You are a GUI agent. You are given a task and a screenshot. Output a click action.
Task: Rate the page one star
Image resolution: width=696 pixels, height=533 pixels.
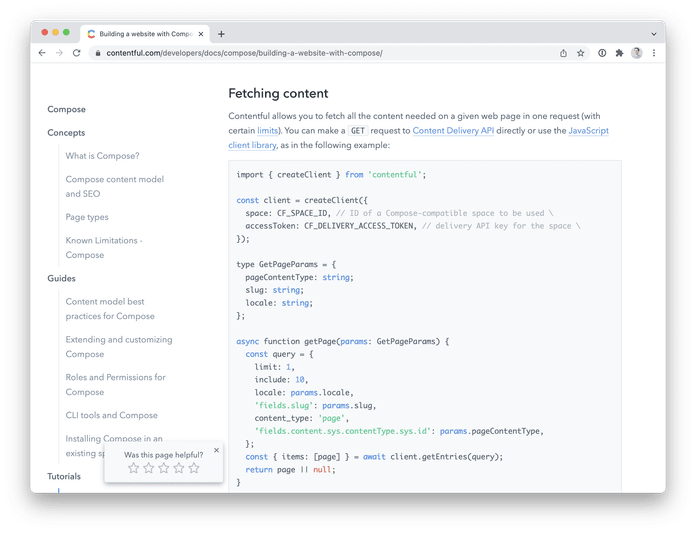[132, 468]
